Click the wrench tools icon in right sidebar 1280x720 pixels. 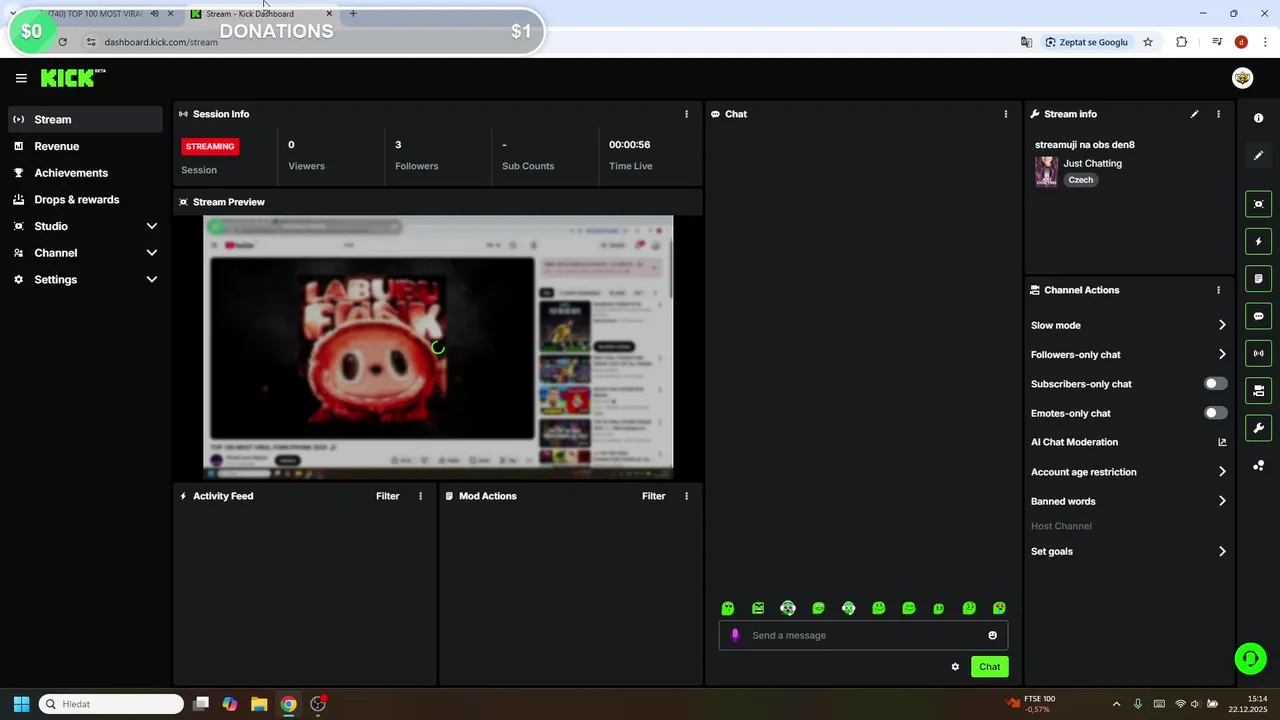[x=1258, y=428]
